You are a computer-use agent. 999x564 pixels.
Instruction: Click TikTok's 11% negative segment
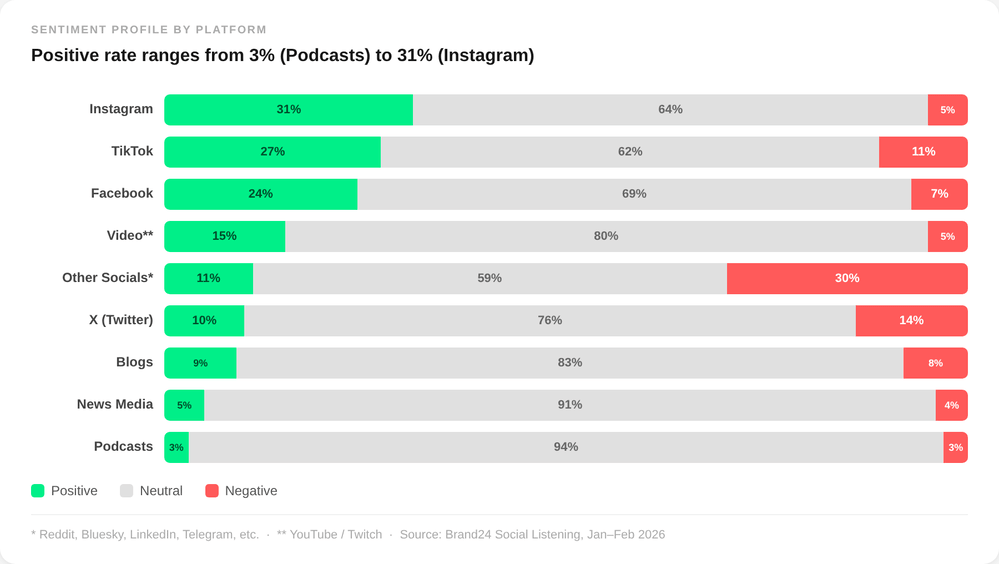click(923, 152)
